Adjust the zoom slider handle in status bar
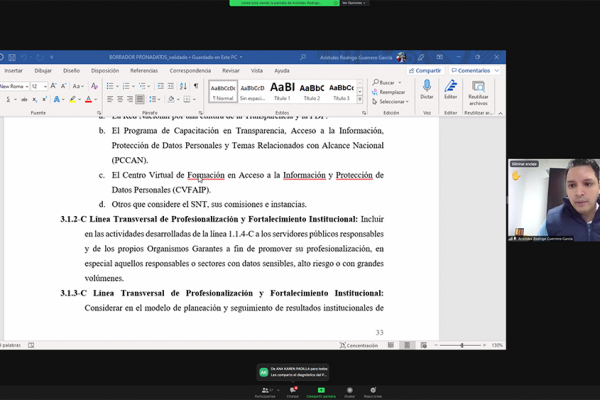This screenshot has width=600, height=400. coord(462,345)
